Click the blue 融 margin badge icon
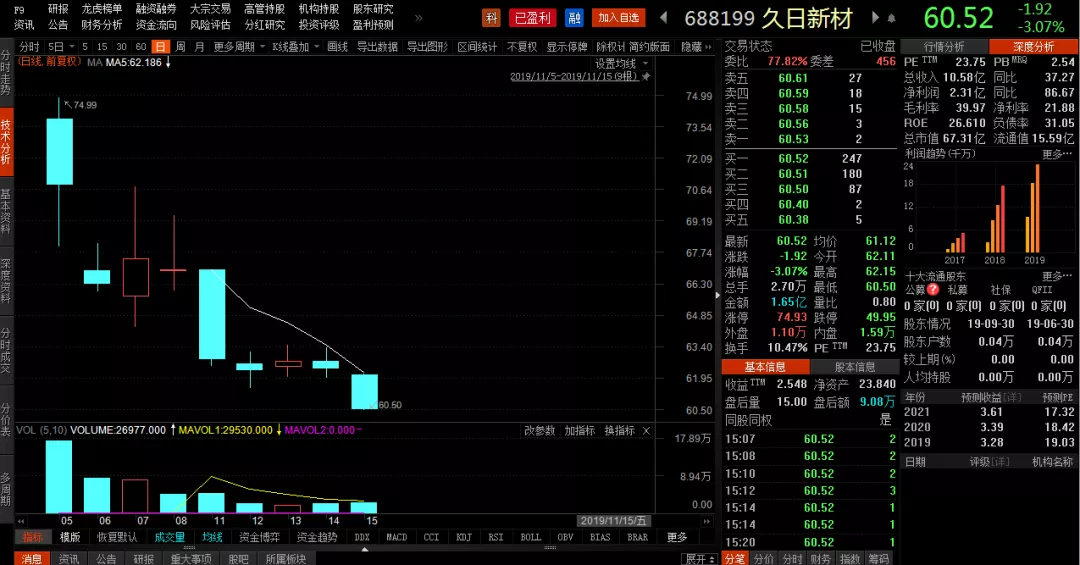 pyautogui.click(x=574, y=18)
